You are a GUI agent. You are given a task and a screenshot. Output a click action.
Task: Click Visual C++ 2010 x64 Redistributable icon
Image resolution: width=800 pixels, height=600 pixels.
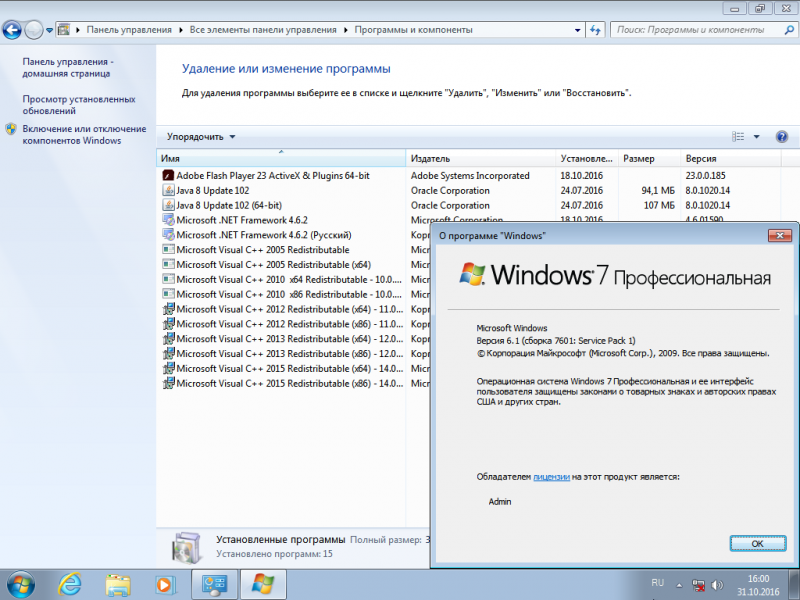(x=168, y=279)
